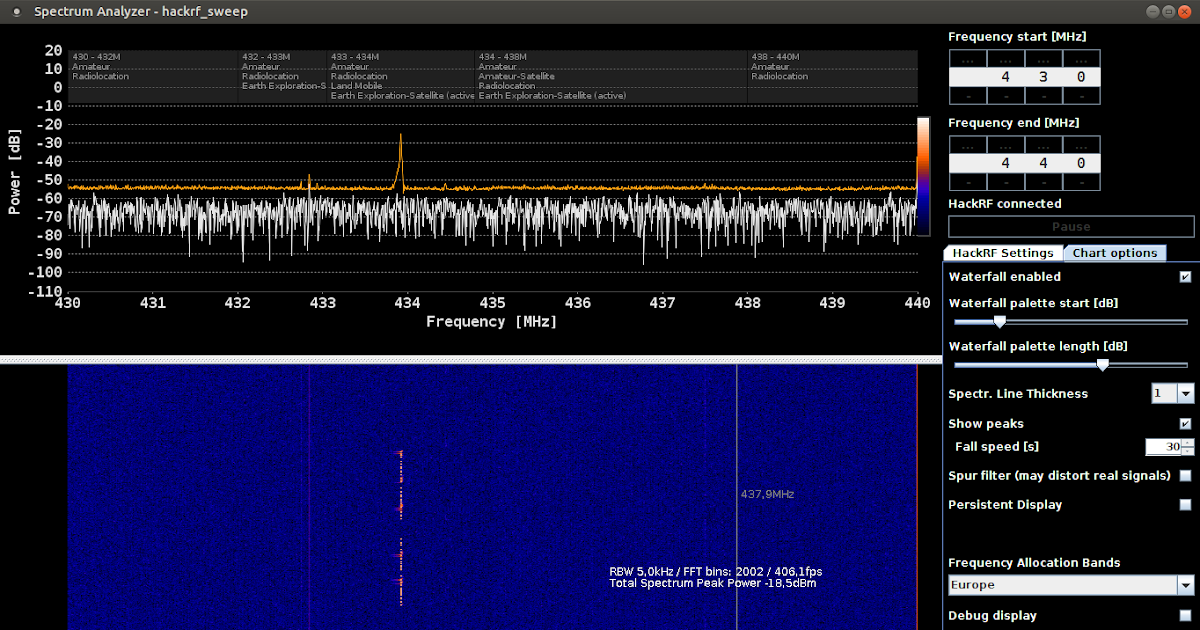Select the HackRF Settings tab
This screenshot has width=1200, height=630.
(x=1003, y=252)
